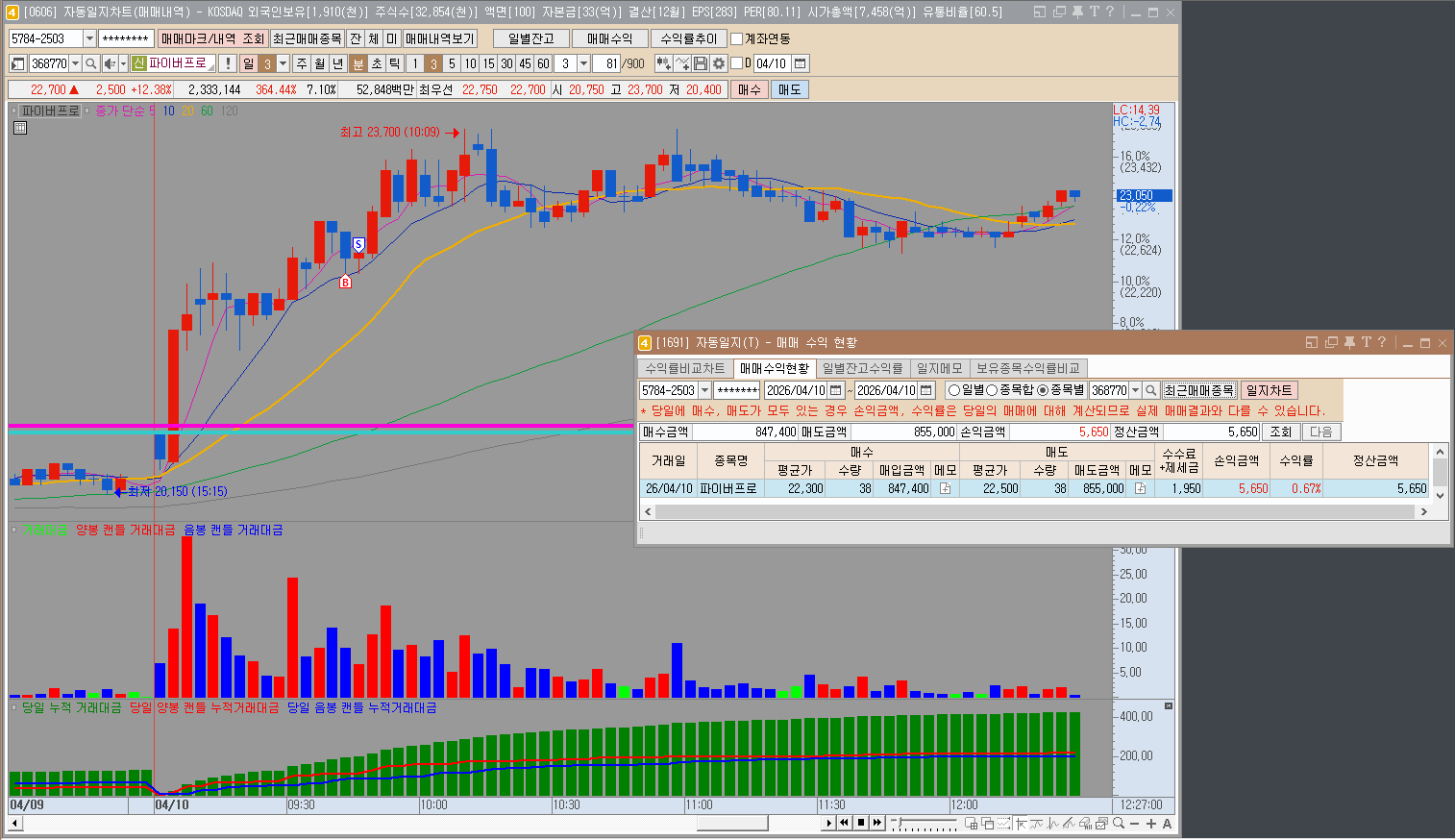
Task: Select the 종목합 radio button
Action: (x=992, y=390)
